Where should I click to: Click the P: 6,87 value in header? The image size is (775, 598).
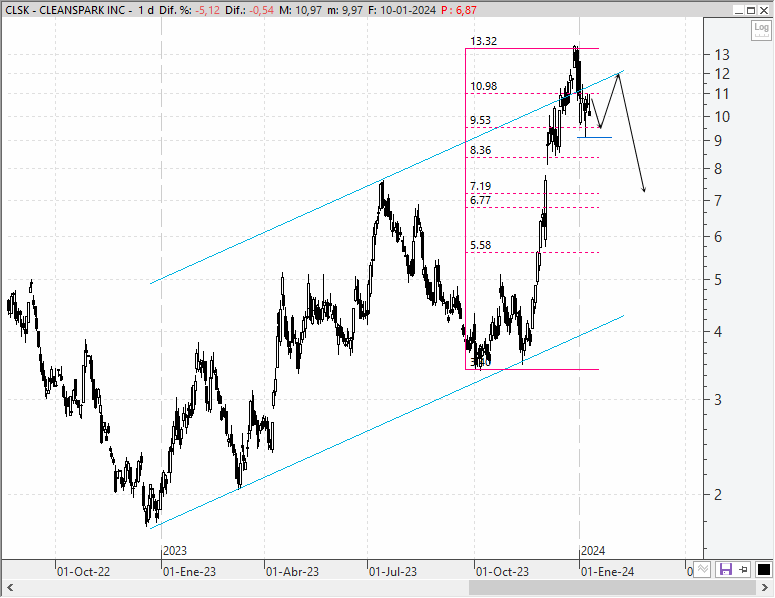coord(459,10)
